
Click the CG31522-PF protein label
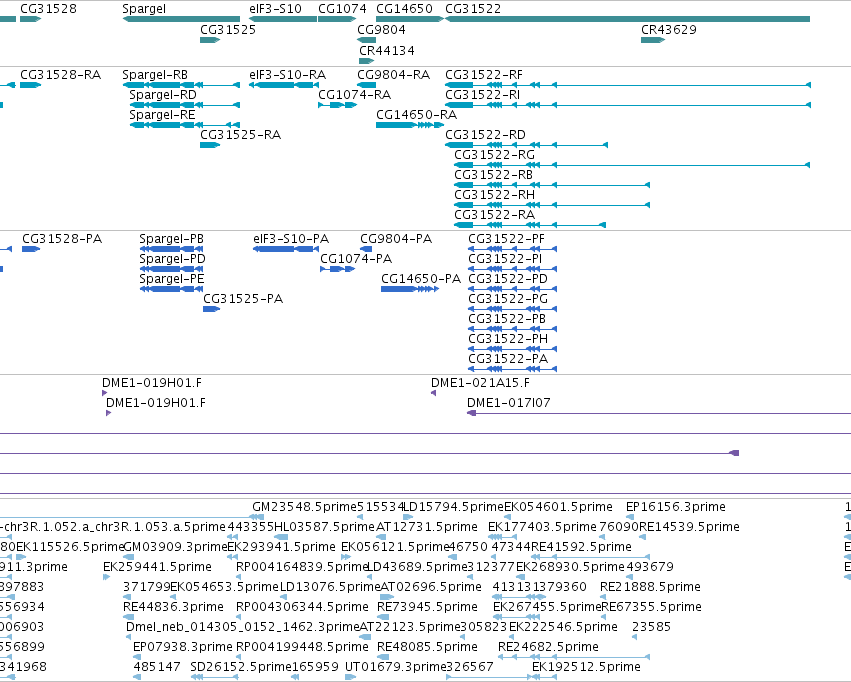tap(506, 239)
